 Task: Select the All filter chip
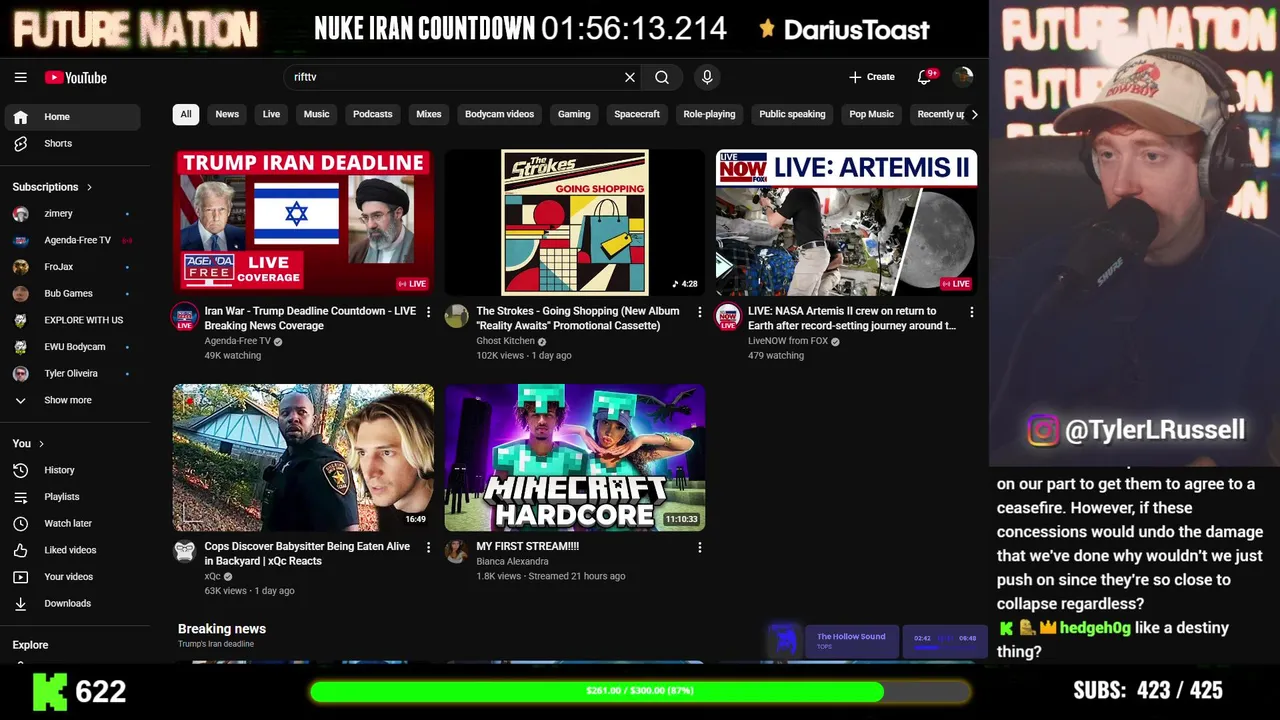point(185,114)
